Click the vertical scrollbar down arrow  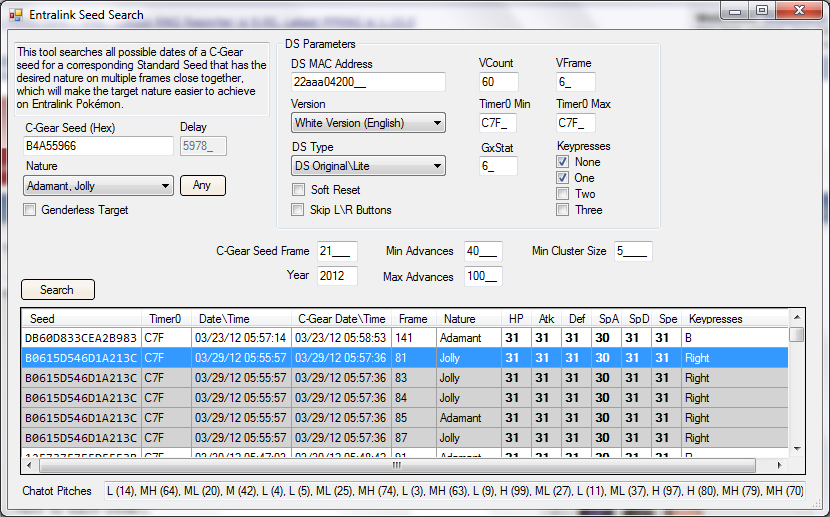796,448
